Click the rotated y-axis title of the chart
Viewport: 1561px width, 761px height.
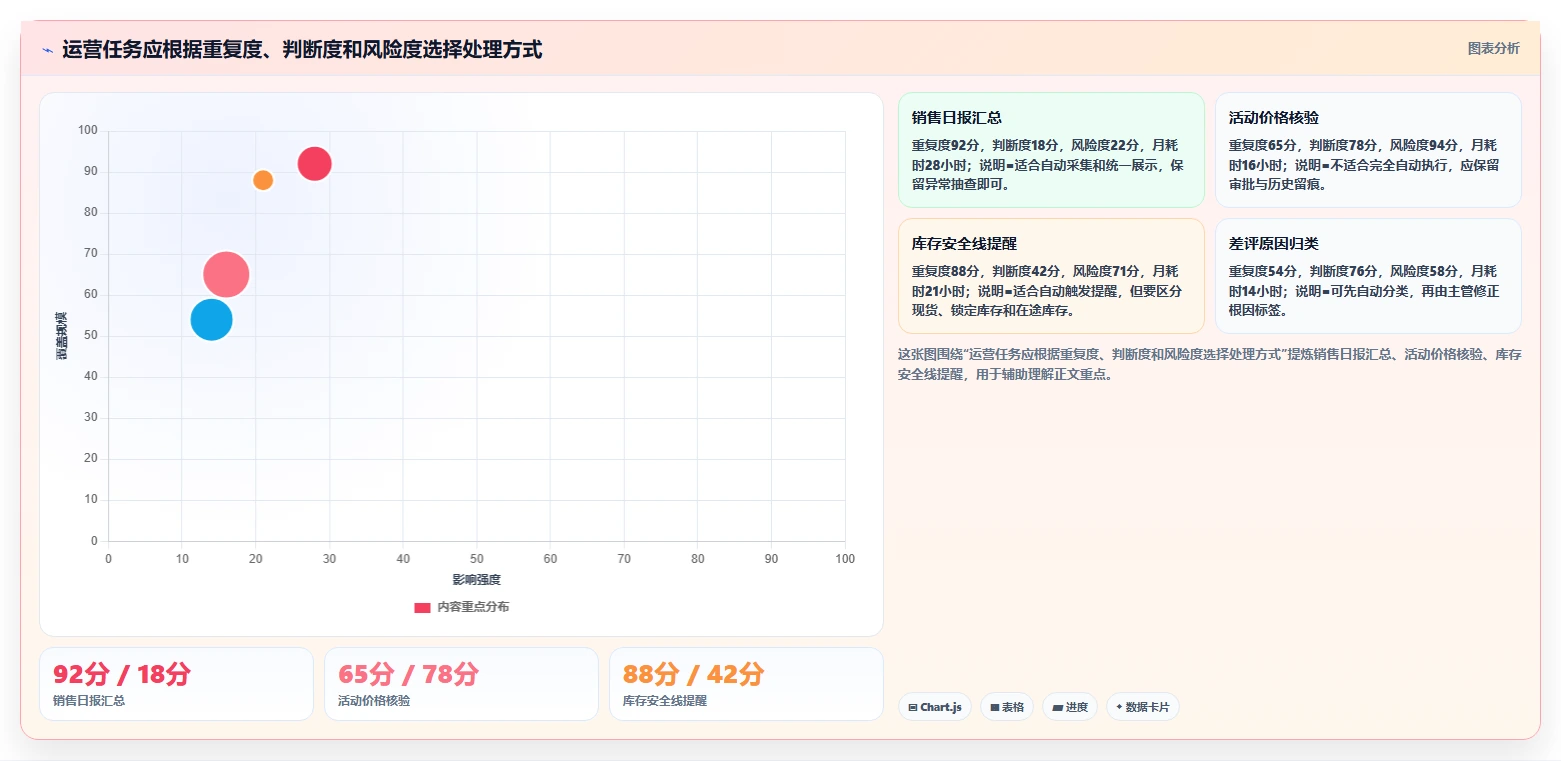point(62,336)
